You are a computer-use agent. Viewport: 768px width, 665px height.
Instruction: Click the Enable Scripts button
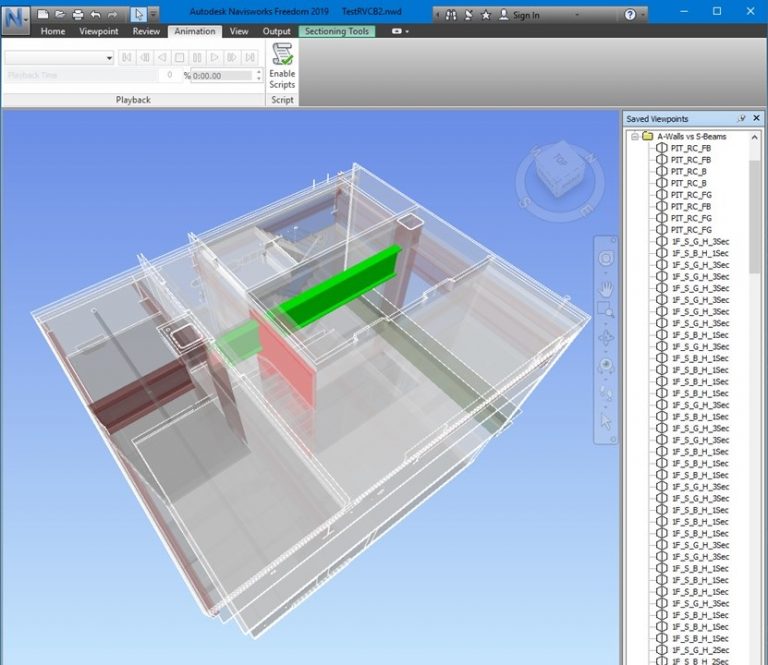pos(282,67)
